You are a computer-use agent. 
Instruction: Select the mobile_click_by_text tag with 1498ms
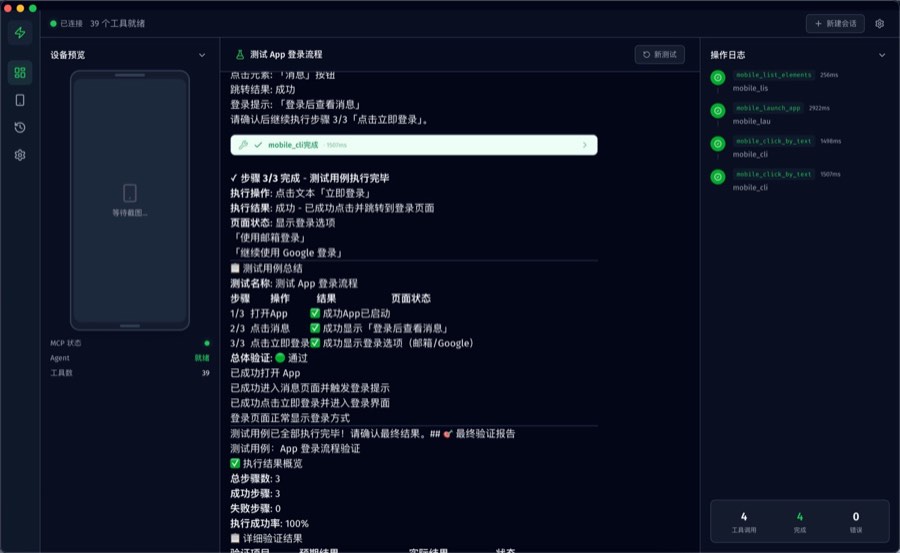[x=773, y=141]
